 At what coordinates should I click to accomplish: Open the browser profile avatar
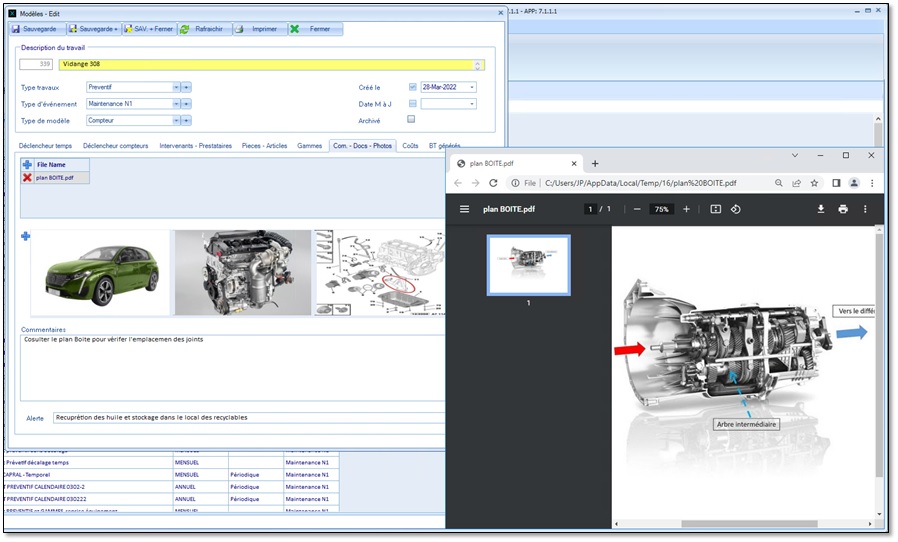pos(854,183)
